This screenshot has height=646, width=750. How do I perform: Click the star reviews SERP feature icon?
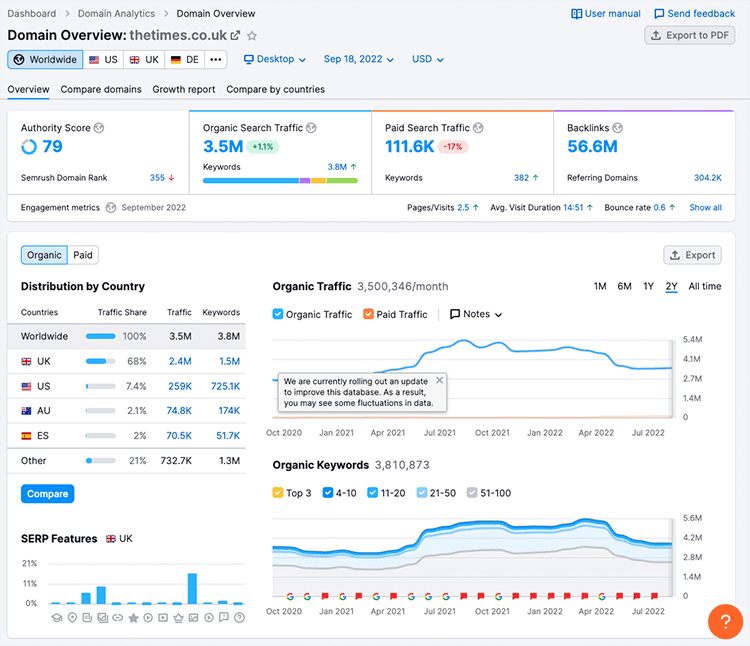click(133, 618)
